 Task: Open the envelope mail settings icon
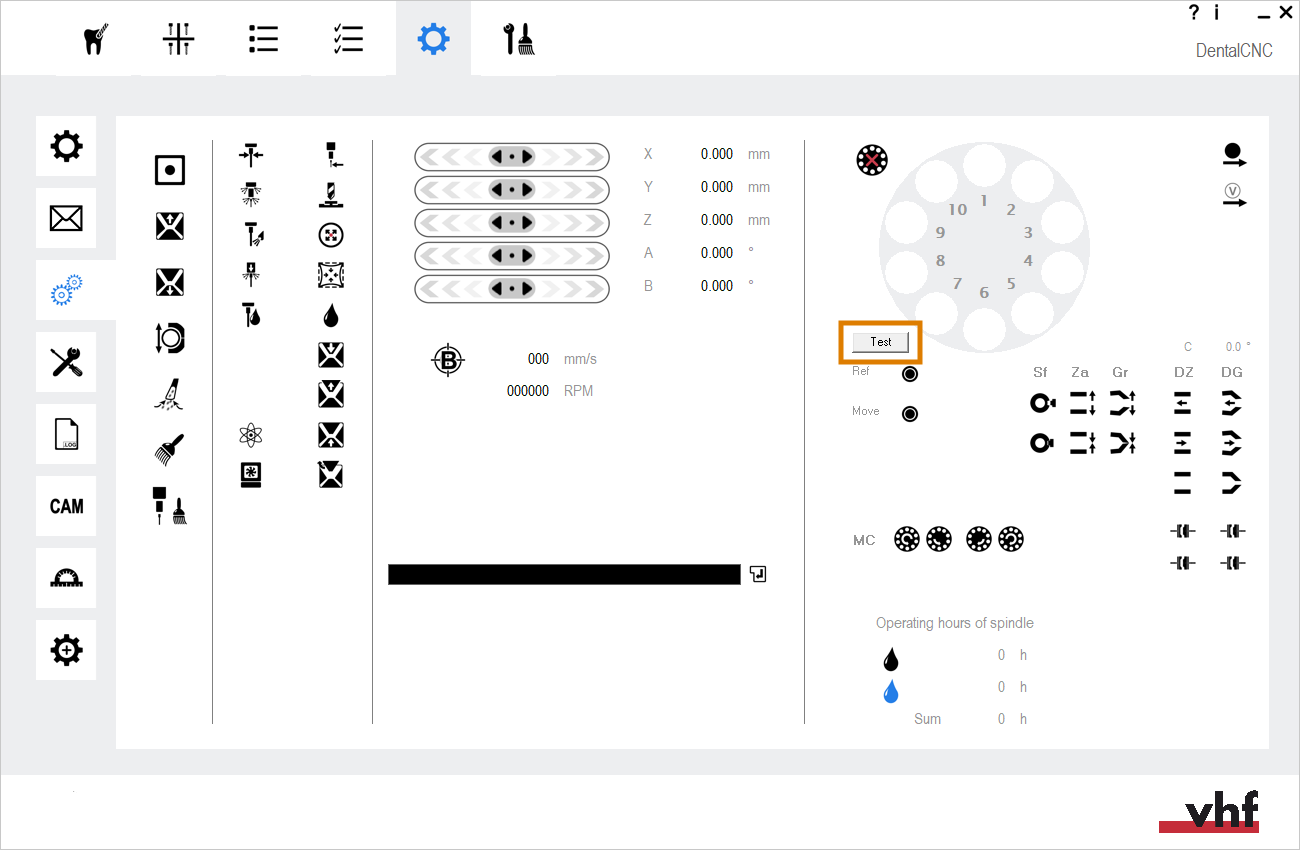click(x=66, y=218)
